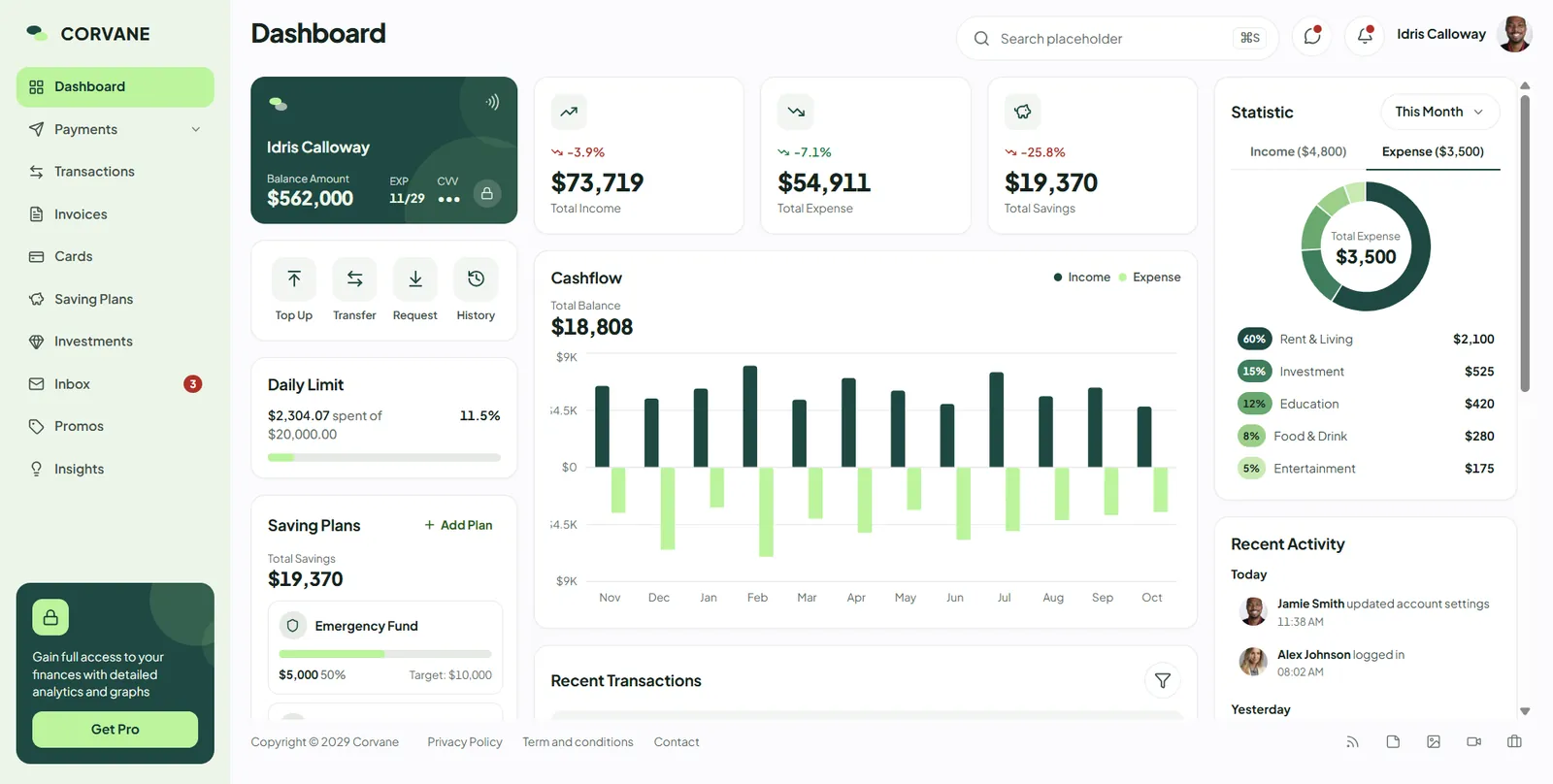Click the Transfer arrows icon
The image size is (1553, 784).
click(x=354, y=279)
